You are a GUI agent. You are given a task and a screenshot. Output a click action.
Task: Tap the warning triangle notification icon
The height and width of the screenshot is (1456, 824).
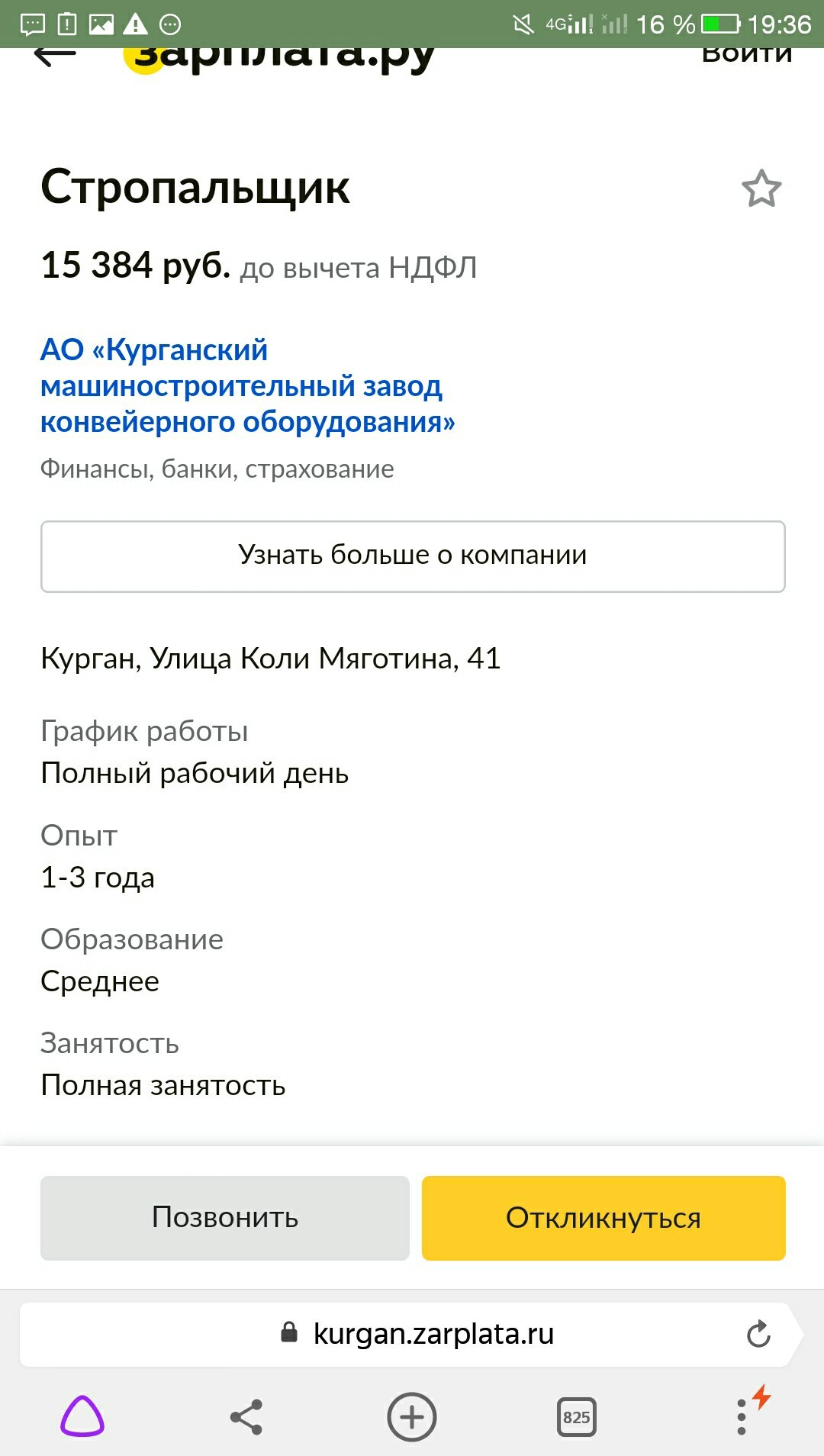tap(135, 24)
